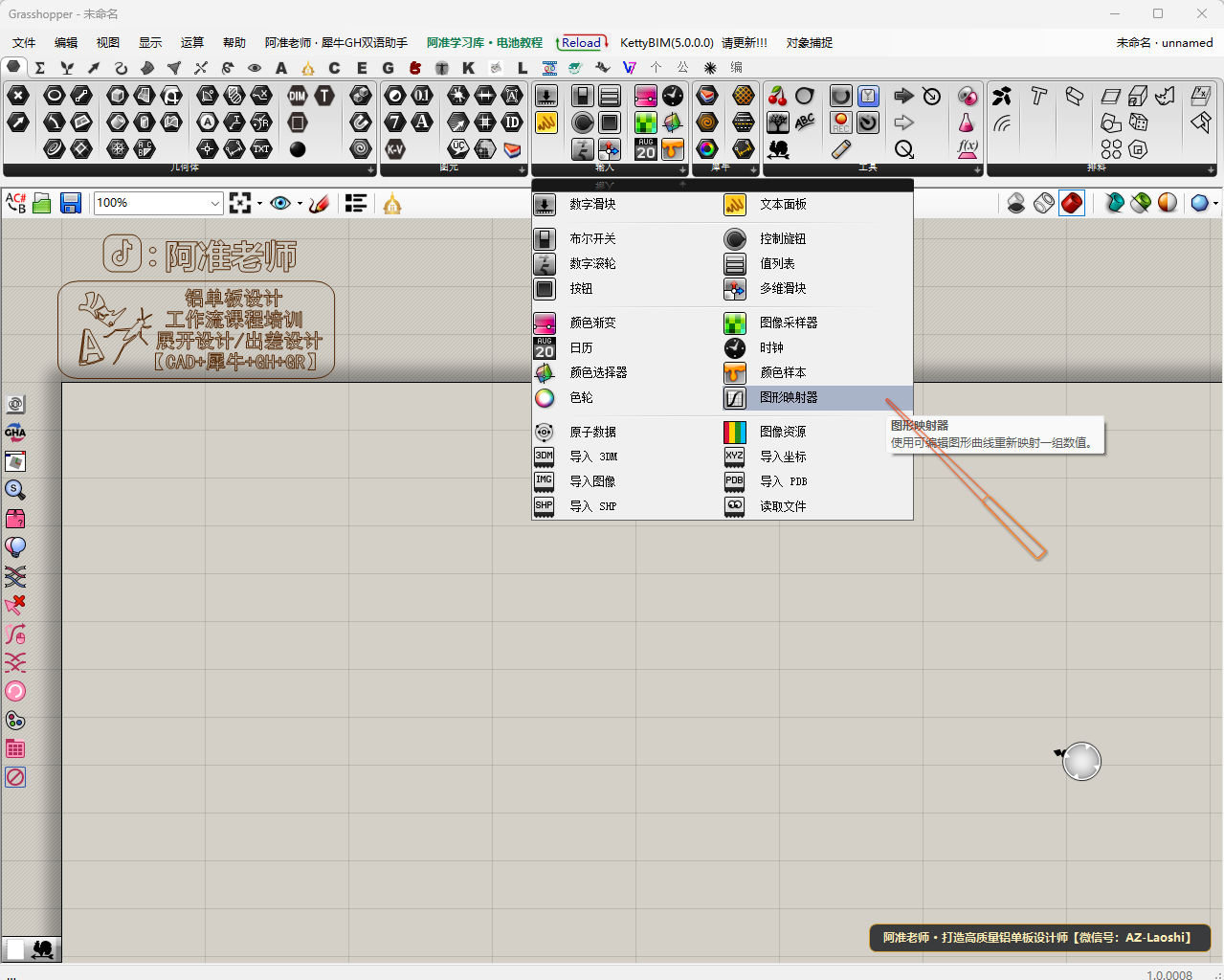Click the zoom percentage input field
Image resolution: width=1224 pixels, height=980 pixels.
(x=150, y=203)
